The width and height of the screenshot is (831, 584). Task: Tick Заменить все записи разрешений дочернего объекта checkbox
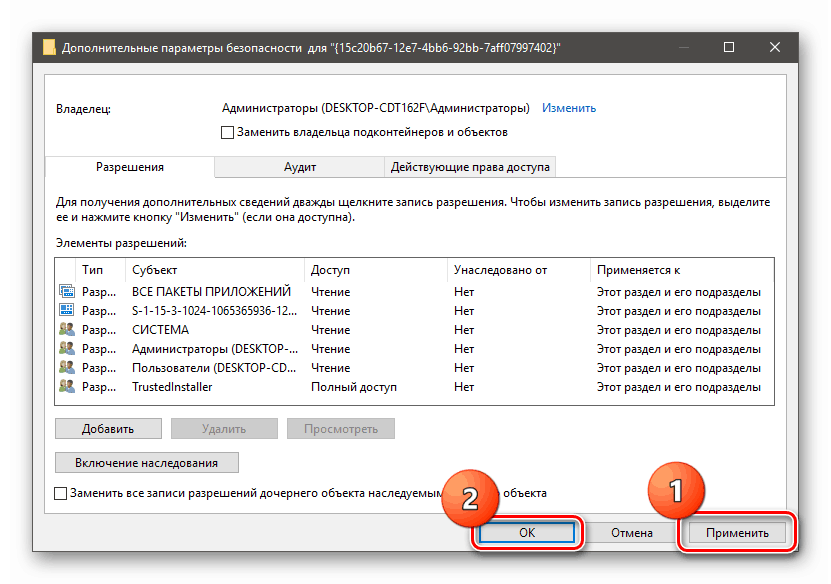[60, 493]
